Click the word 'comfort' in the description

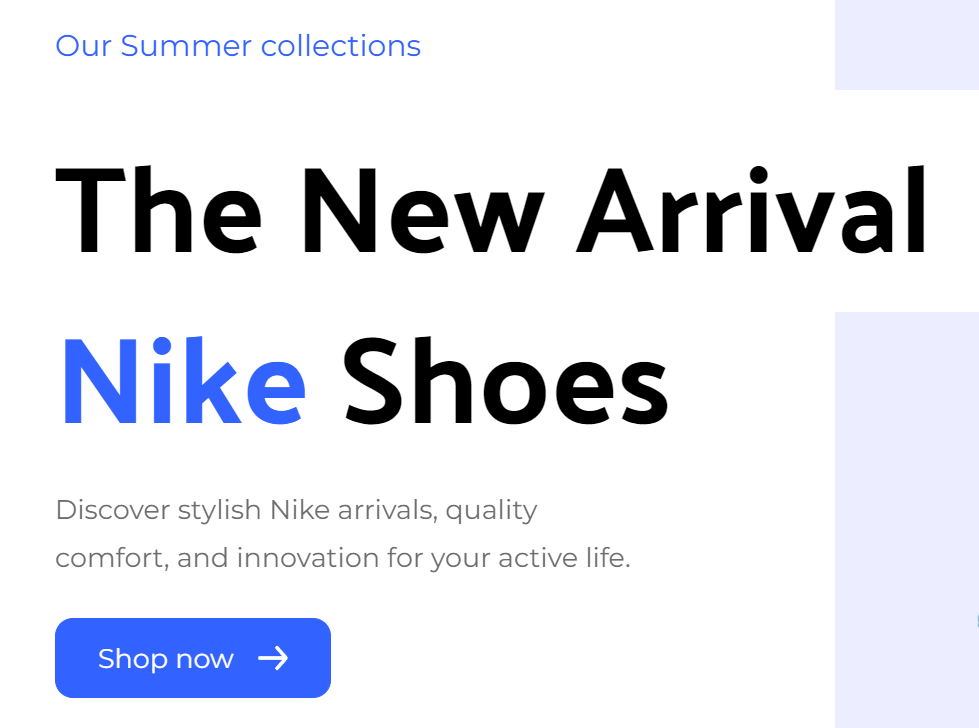[109, 558]
